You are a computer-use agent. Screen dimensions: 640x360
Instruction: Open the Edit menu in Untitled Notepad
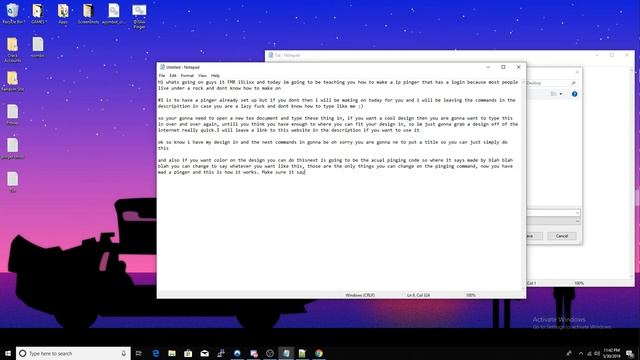pyautogui.click(x=173, y=76)
